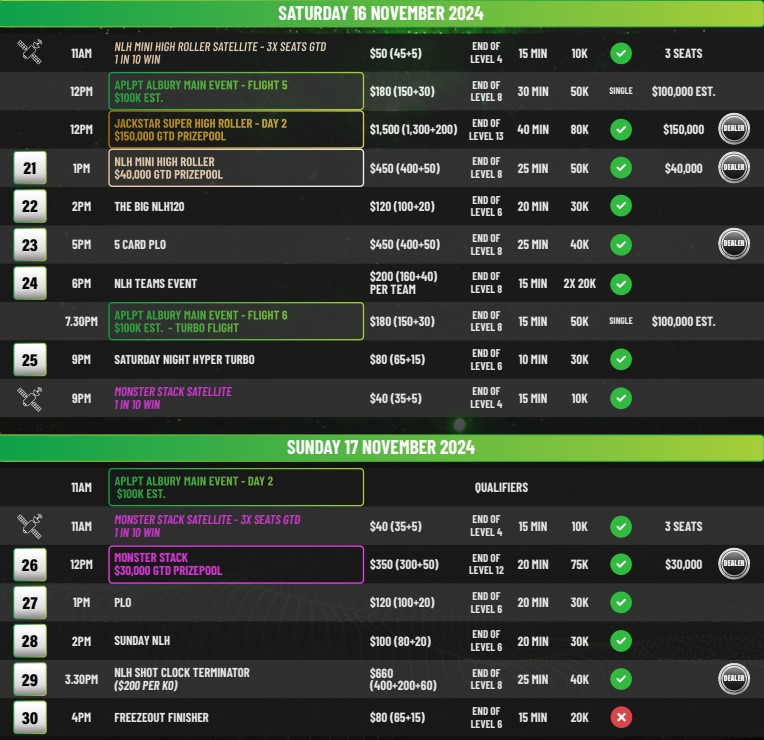
Task: Click the event number 27 badge for PLO
Action: (30, 603)
